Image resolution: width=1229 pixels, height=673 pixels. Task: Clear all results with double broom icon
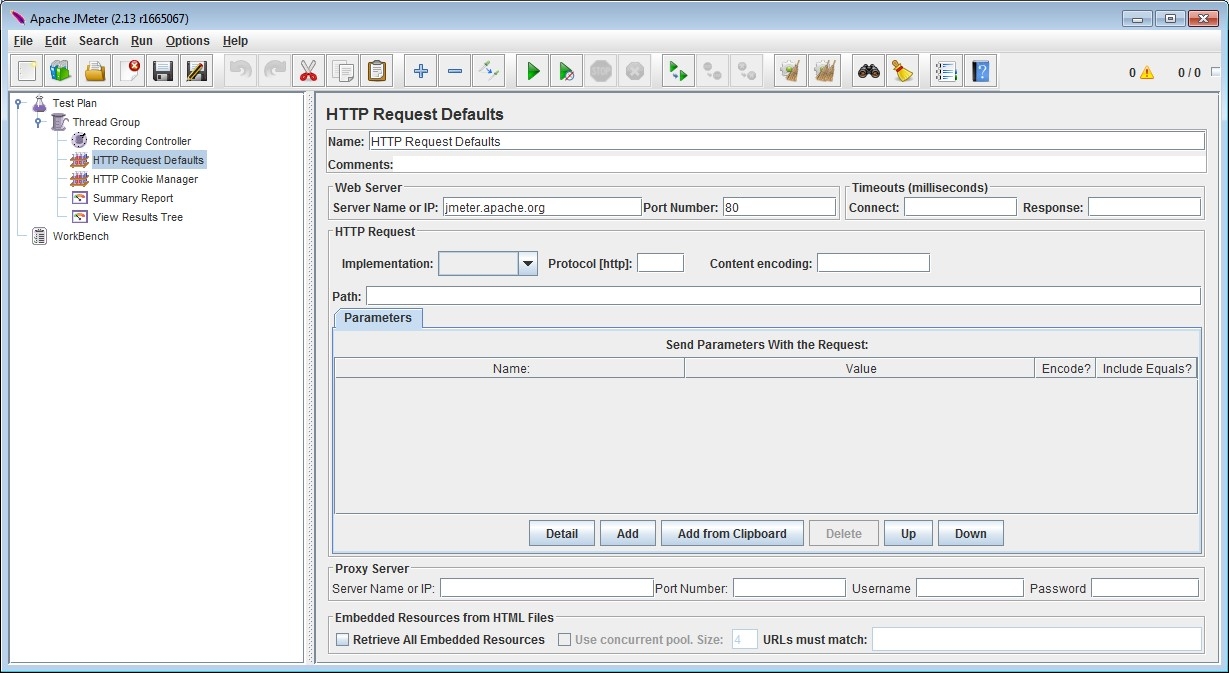(x=824, y=71)
